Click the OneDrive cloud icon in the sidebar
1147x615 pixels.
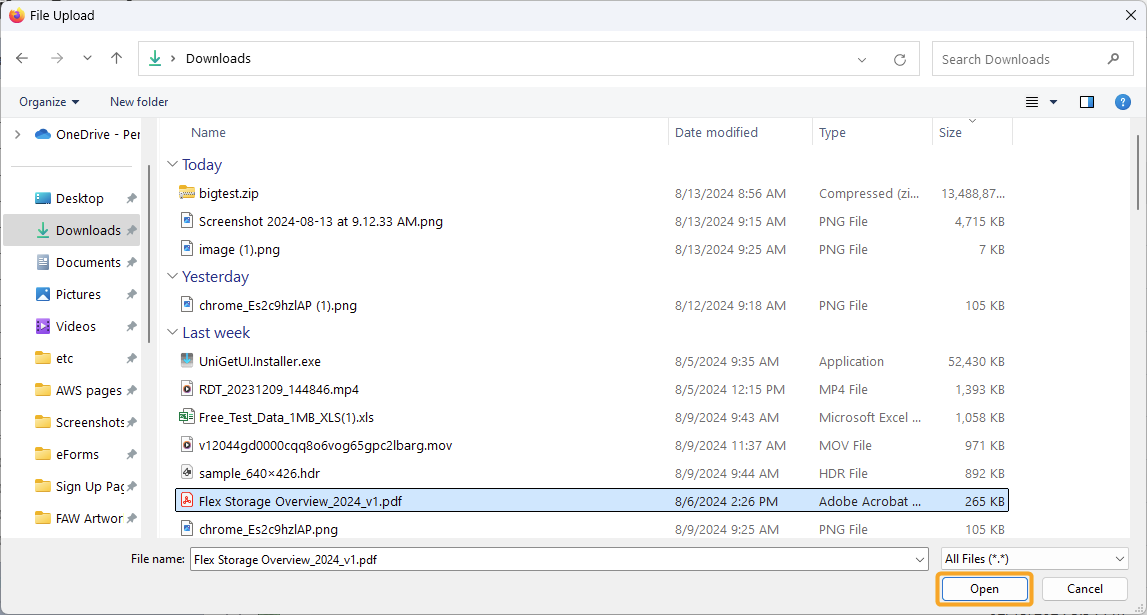39,133
